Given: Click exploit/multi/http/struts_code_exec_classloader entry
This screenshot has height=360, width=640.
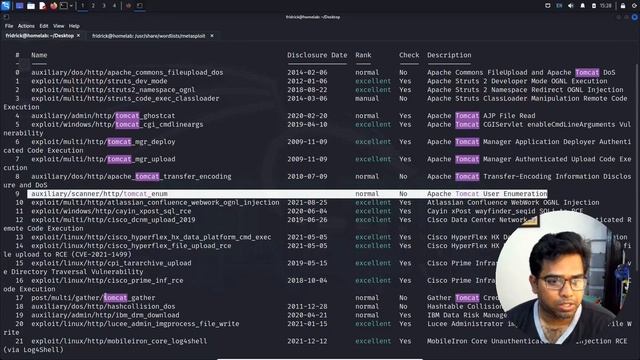Looking at the screenshot, I should coord(125,98).
